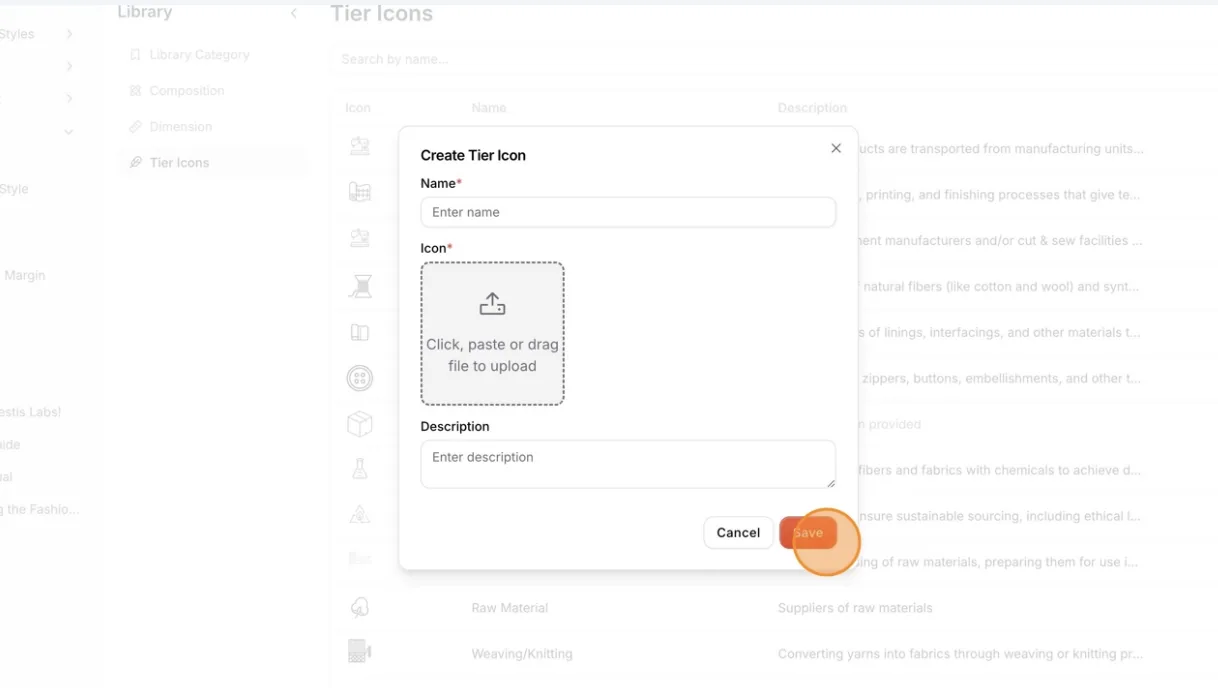Click the thread spool icon in the 'natural fibers' row

360,286
